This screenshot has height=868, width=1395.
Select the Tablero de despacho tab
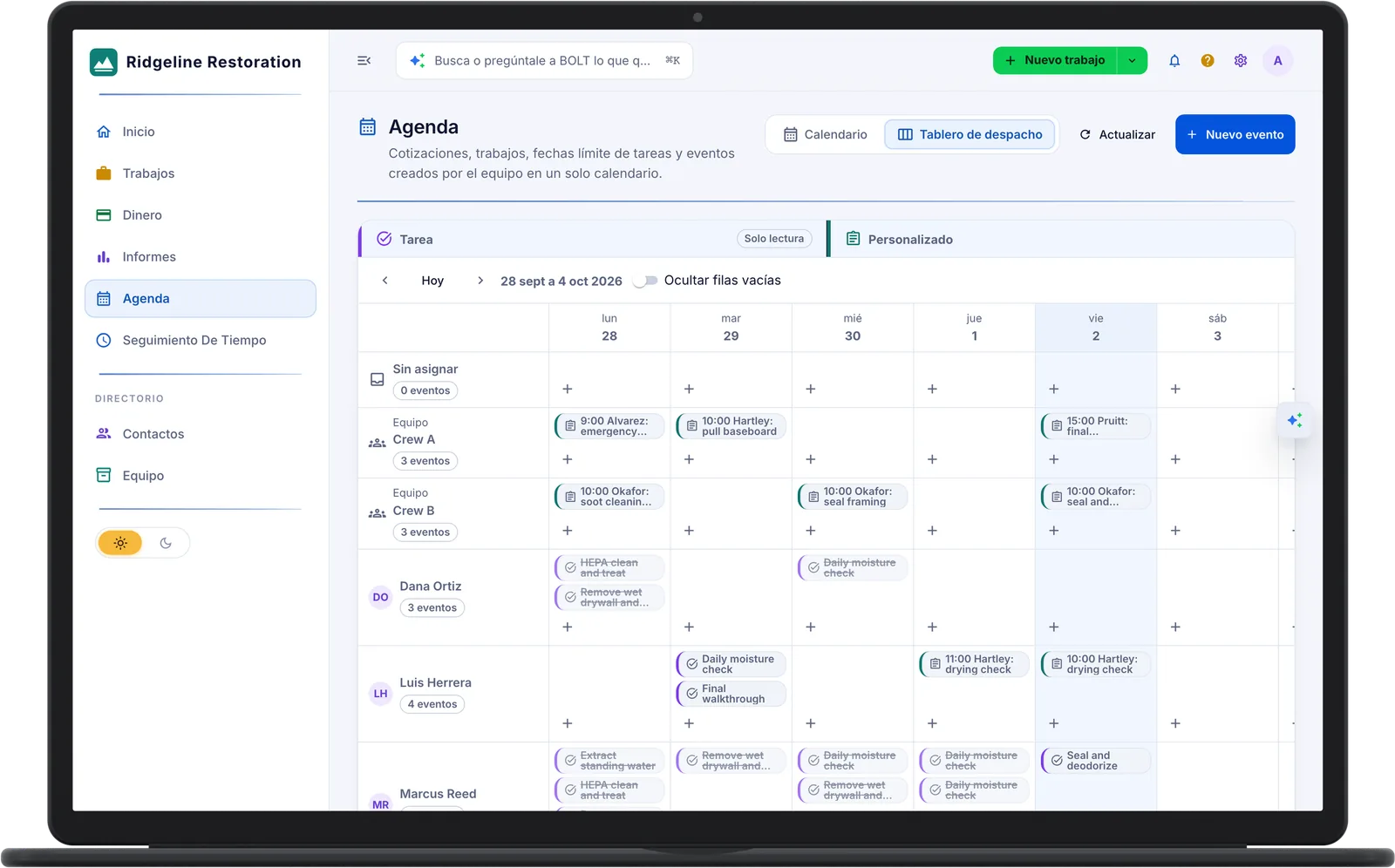(970, 134)
